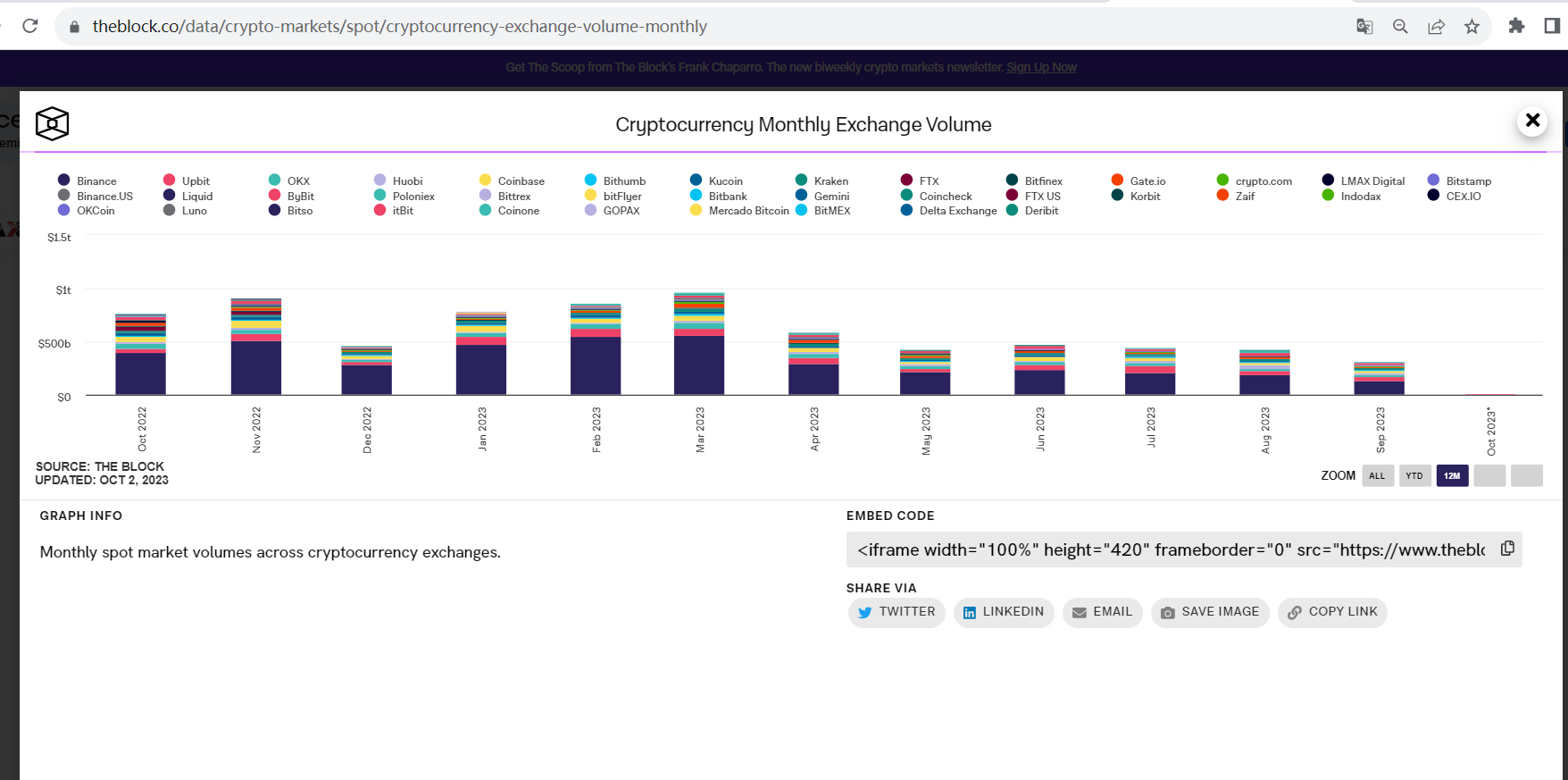The height and width of the screenshot is (780, 1568).
Task: Click the Save Image button
Action: click(x=1210, y=612)
